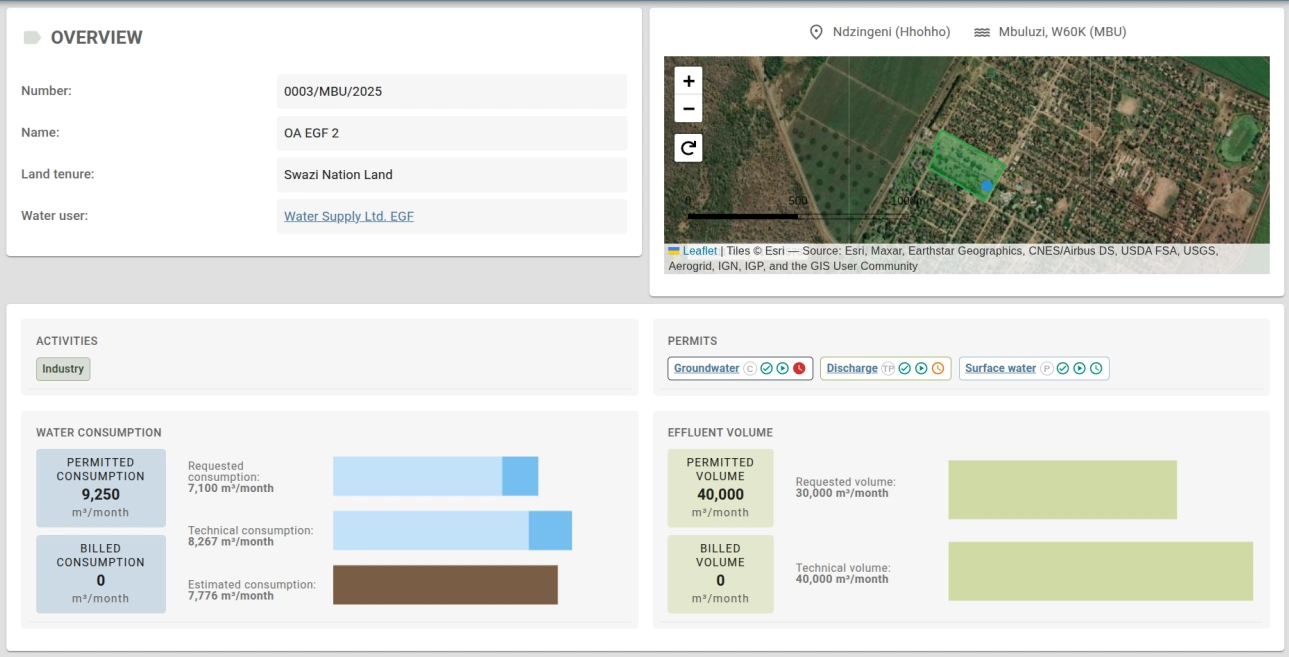Click the water waves icon beside Mbuluzi
Viewport: 1289px width, 657px height.
(x=982, y=32)
